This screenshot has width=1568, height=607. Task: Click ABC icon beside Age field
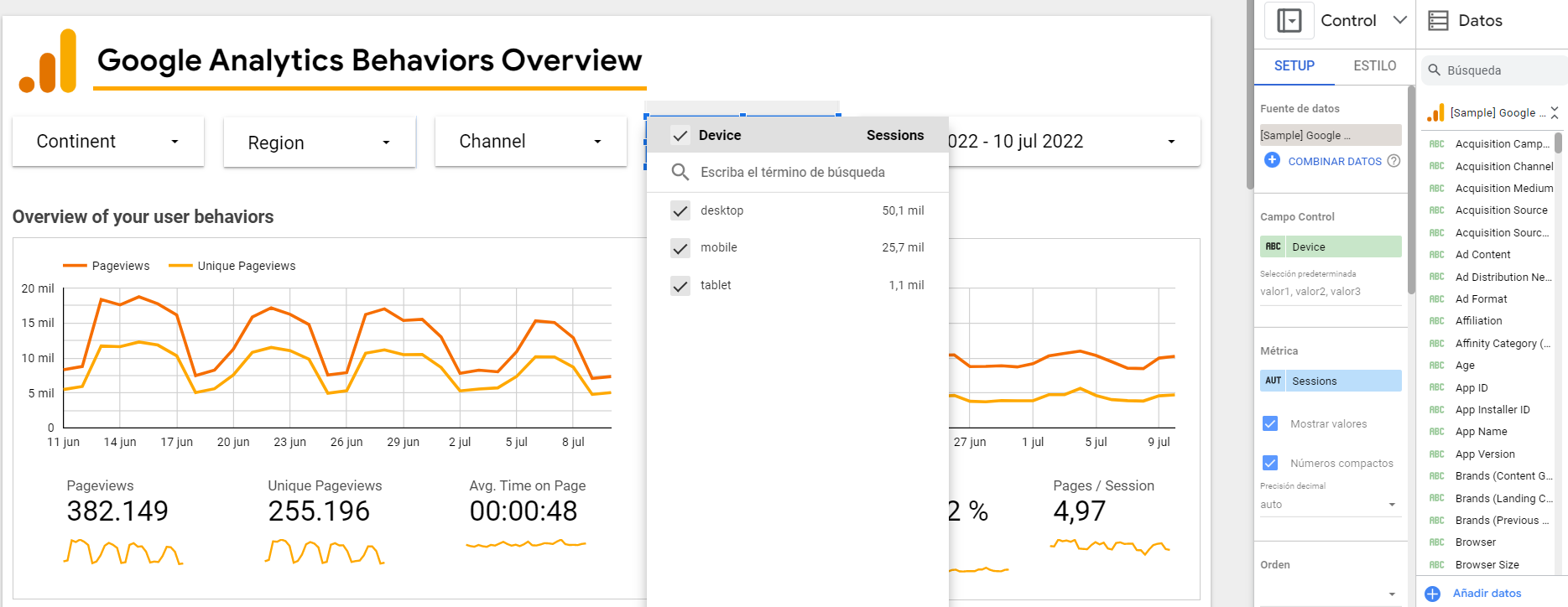(x=1437, y=366)
